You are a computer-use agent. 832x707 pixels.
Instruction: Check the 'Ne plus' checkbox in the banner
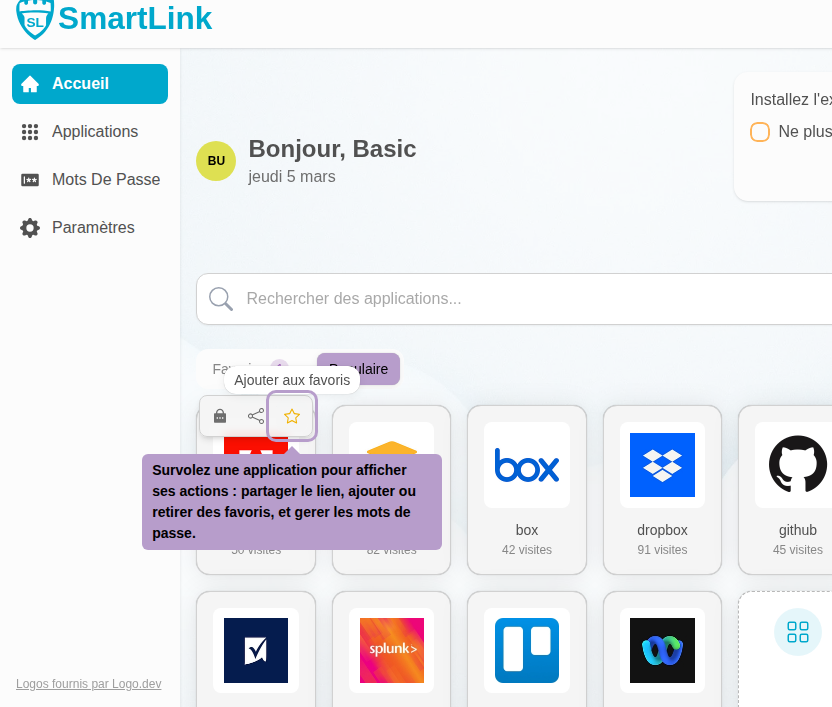760,131
